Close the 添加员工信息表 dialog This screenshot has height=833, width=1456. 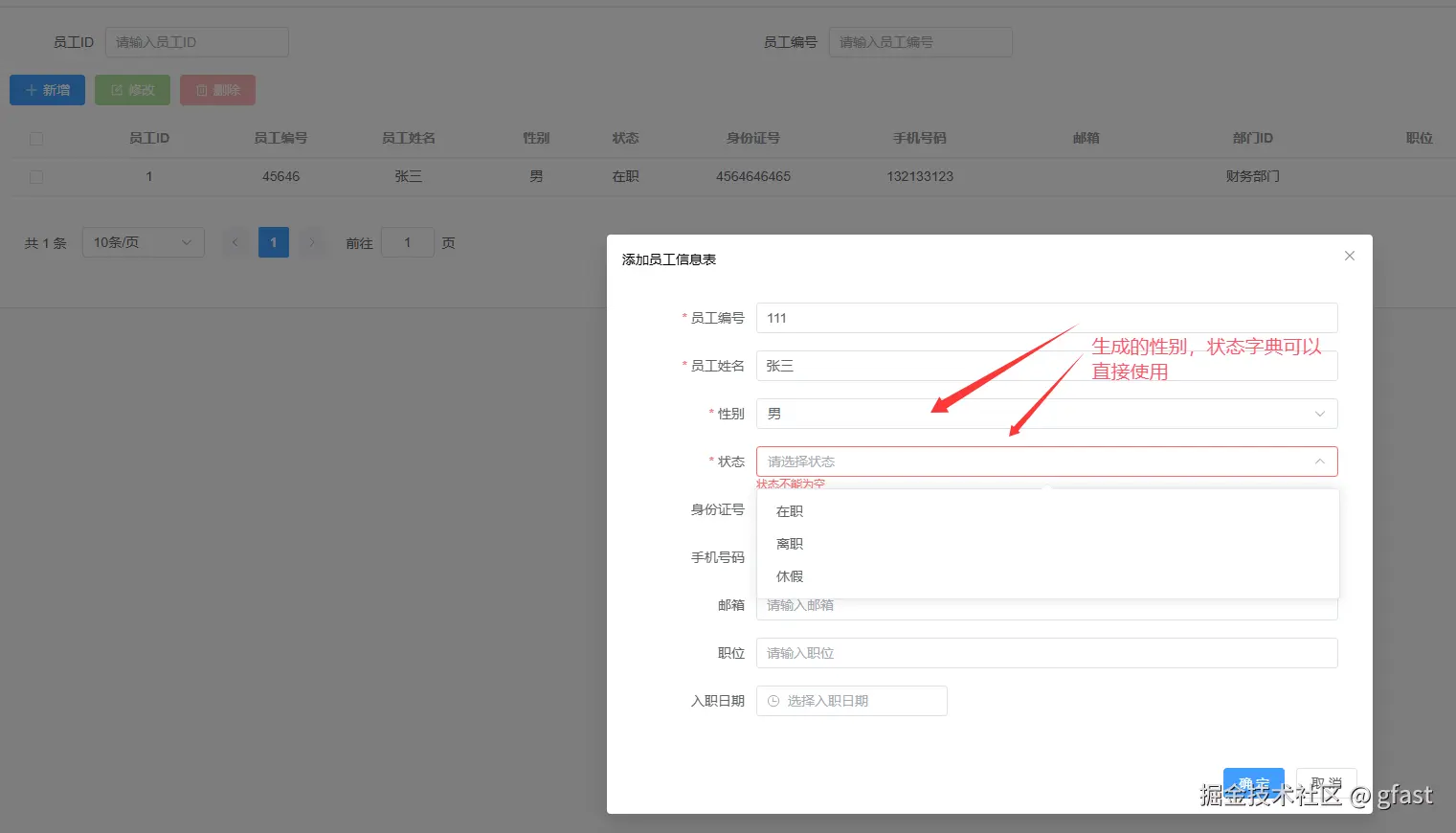[1350, 256]
